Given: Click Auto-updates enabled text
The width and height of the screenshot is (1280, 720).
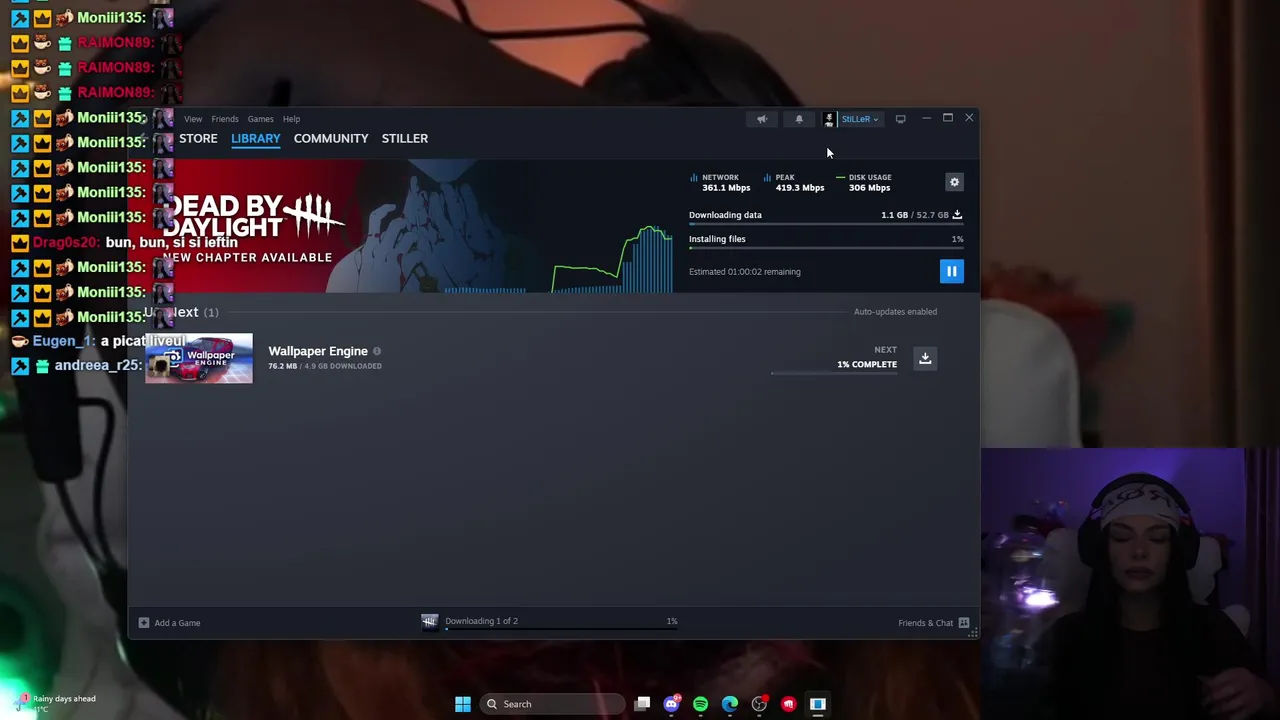Looking at the screenshot, I should tap(895, 312).
